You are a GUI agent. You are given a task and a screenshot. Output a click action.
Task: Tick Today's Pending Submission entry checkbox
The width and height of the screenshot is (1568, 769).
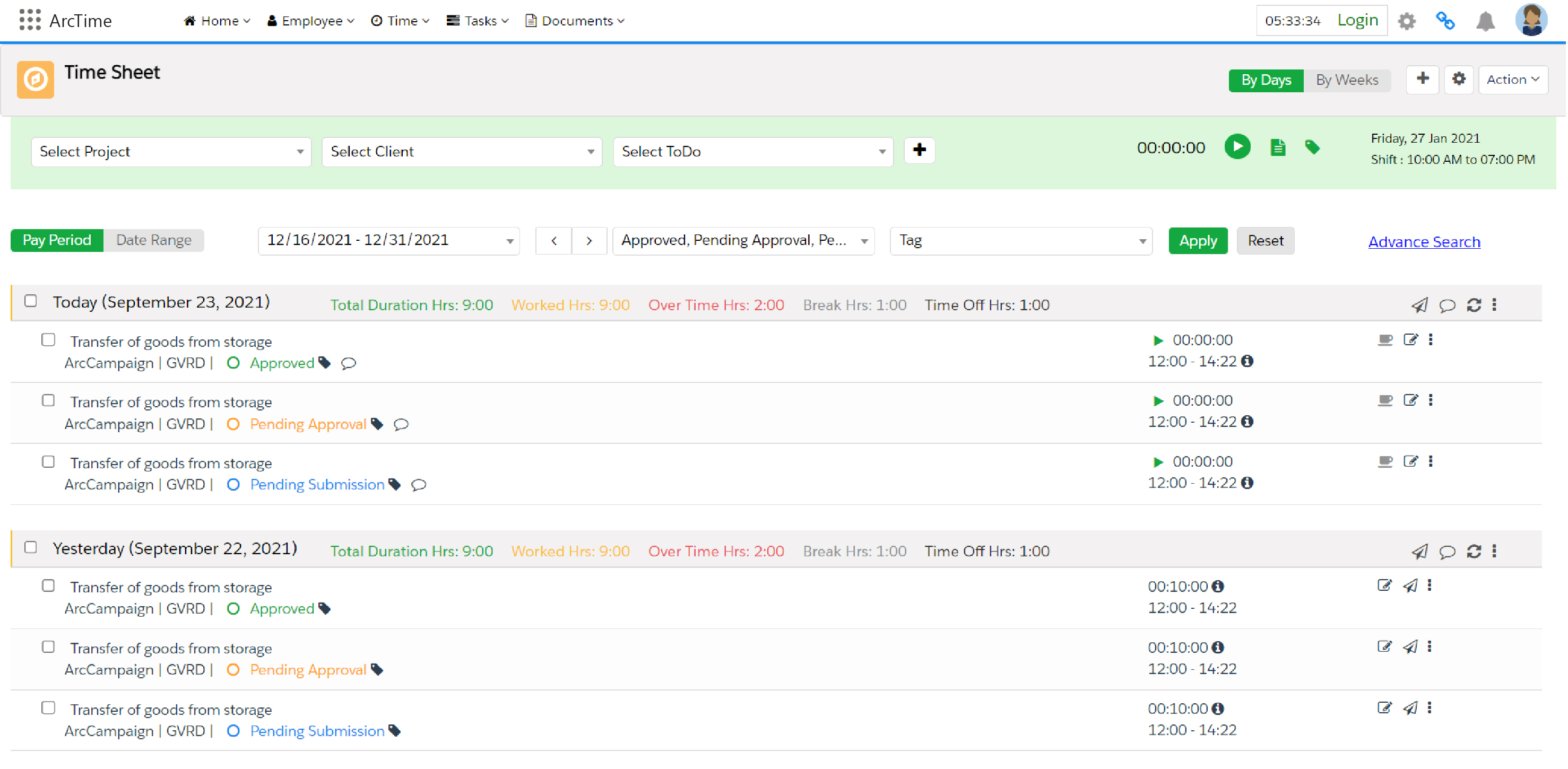point(48,462)
